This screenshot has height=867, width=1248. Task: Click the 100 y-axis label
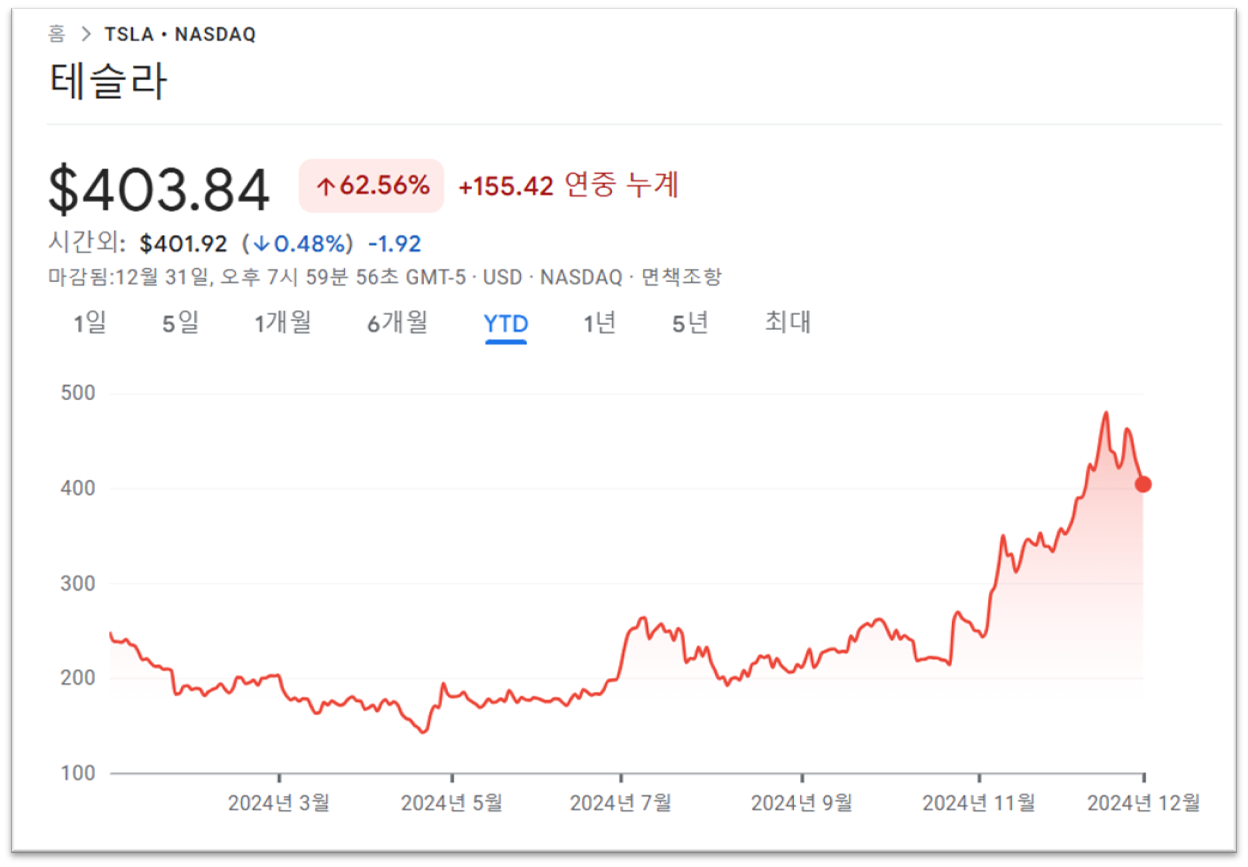78,773
